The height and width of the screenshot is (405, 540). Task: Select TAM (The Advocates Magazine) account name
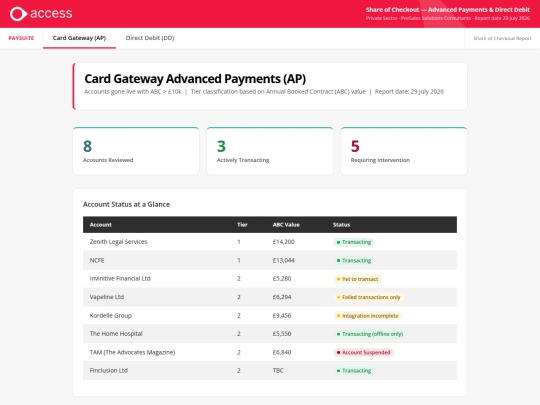pos(132,352)
